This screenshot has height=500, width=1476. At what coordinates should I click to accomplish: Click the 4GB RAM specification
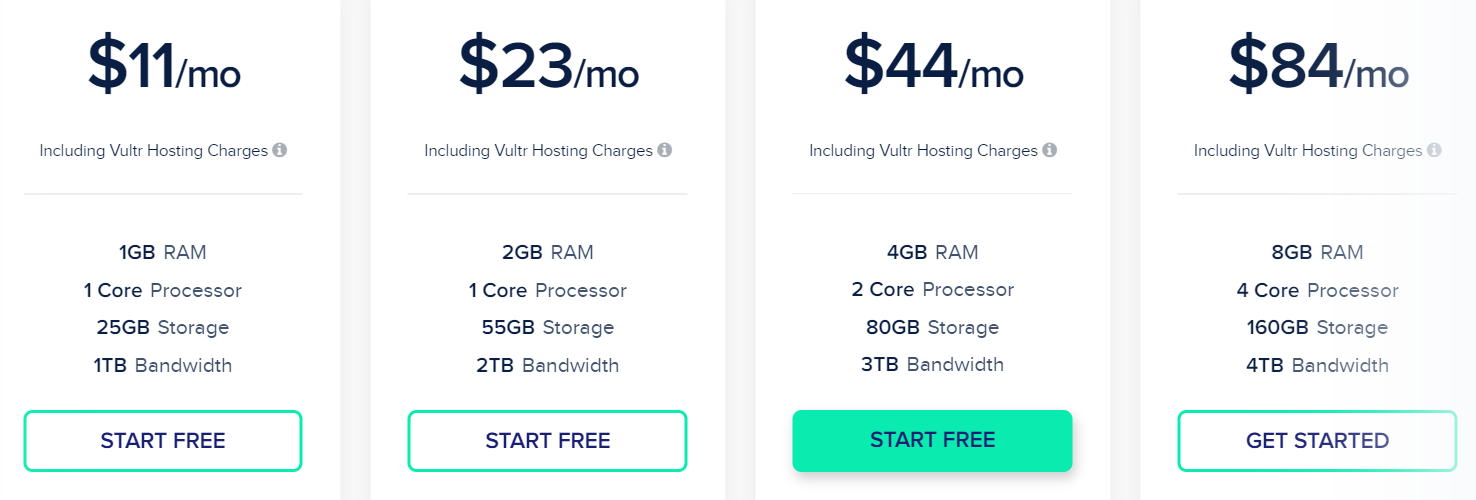click(933, 253)
